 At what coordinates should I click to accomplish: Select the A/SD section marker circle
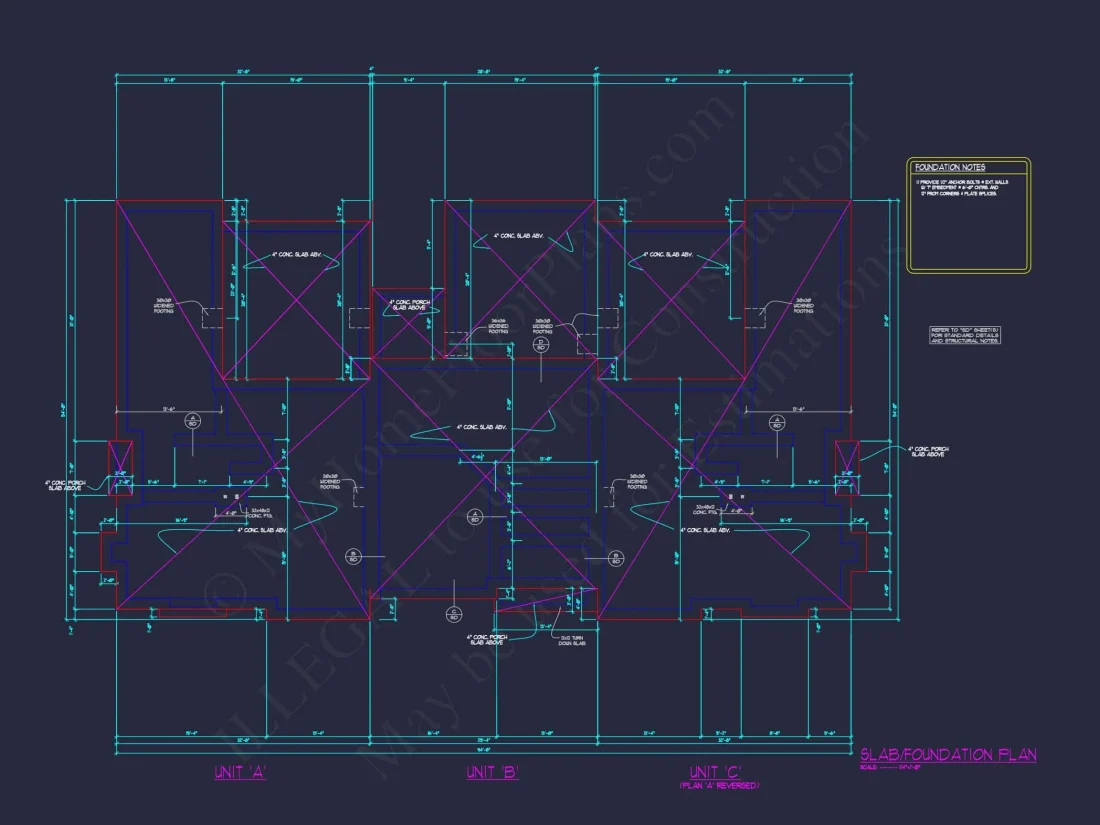192,420
